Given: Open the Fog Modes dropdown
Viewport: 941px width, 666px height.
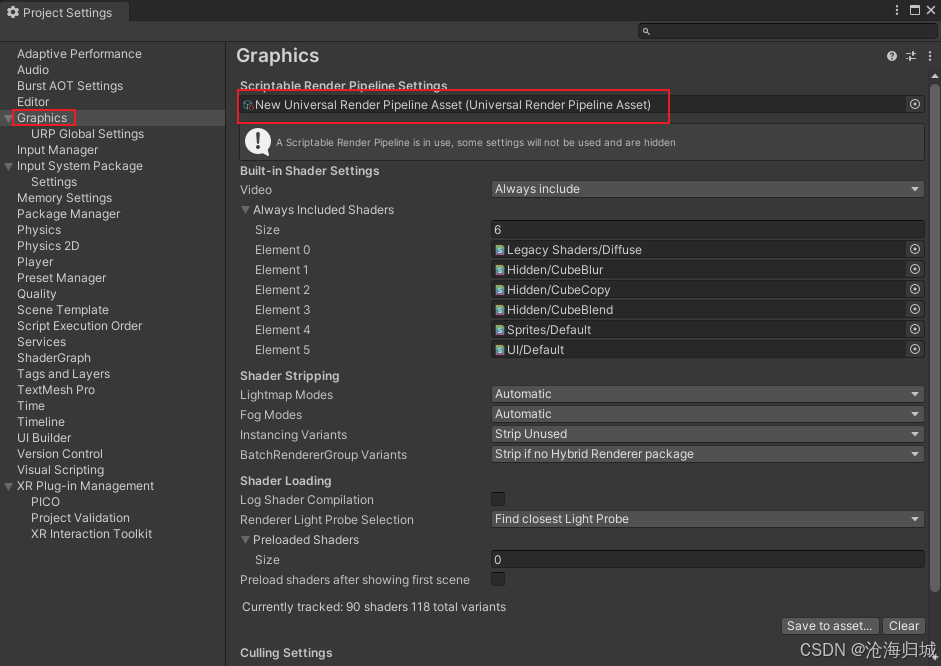Looking at the screenshot, I should pyautogui.click(x=708, y=414).
